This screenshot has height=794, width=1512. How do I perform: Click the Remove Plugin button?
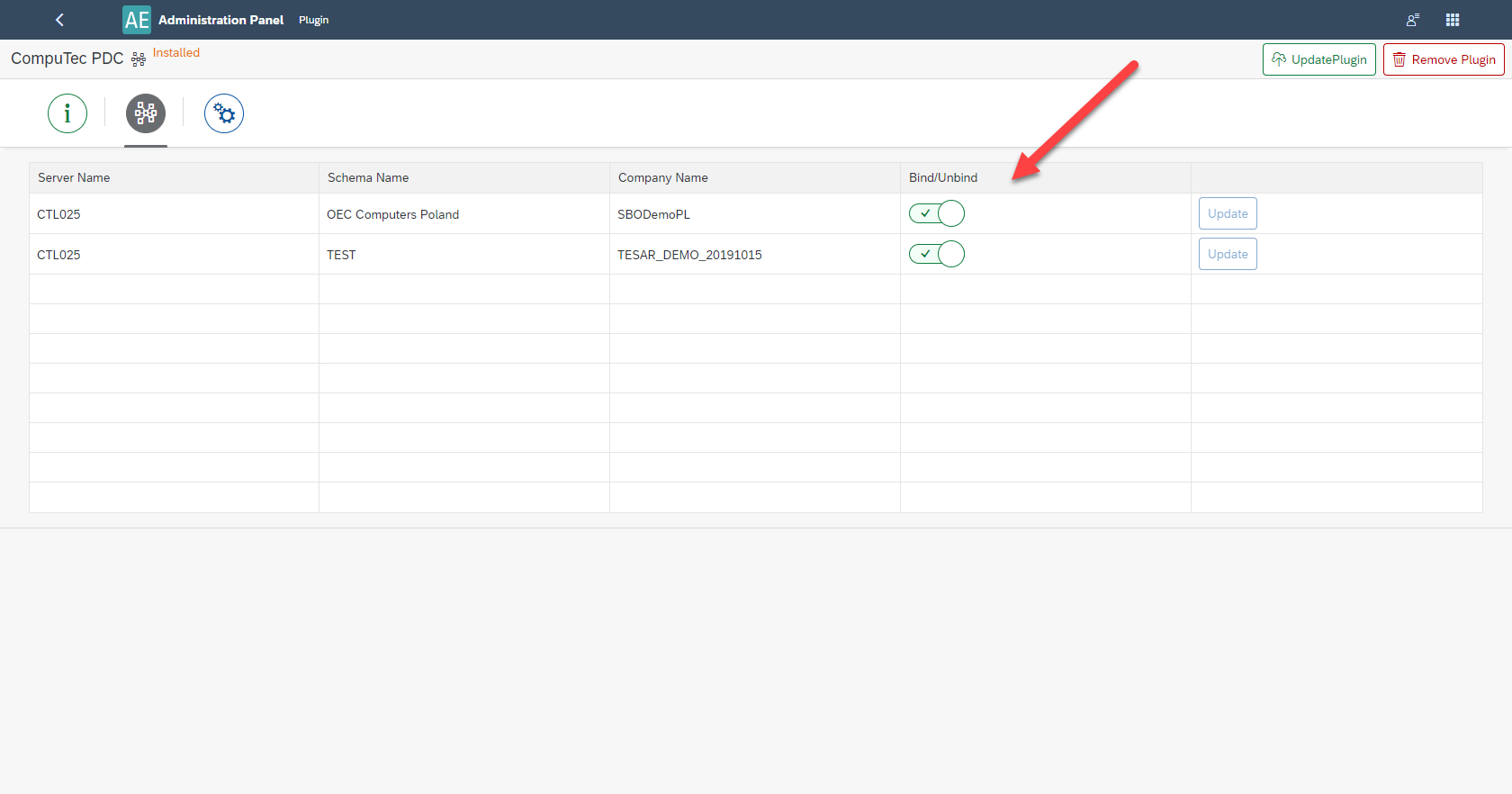click(1444, 59)
